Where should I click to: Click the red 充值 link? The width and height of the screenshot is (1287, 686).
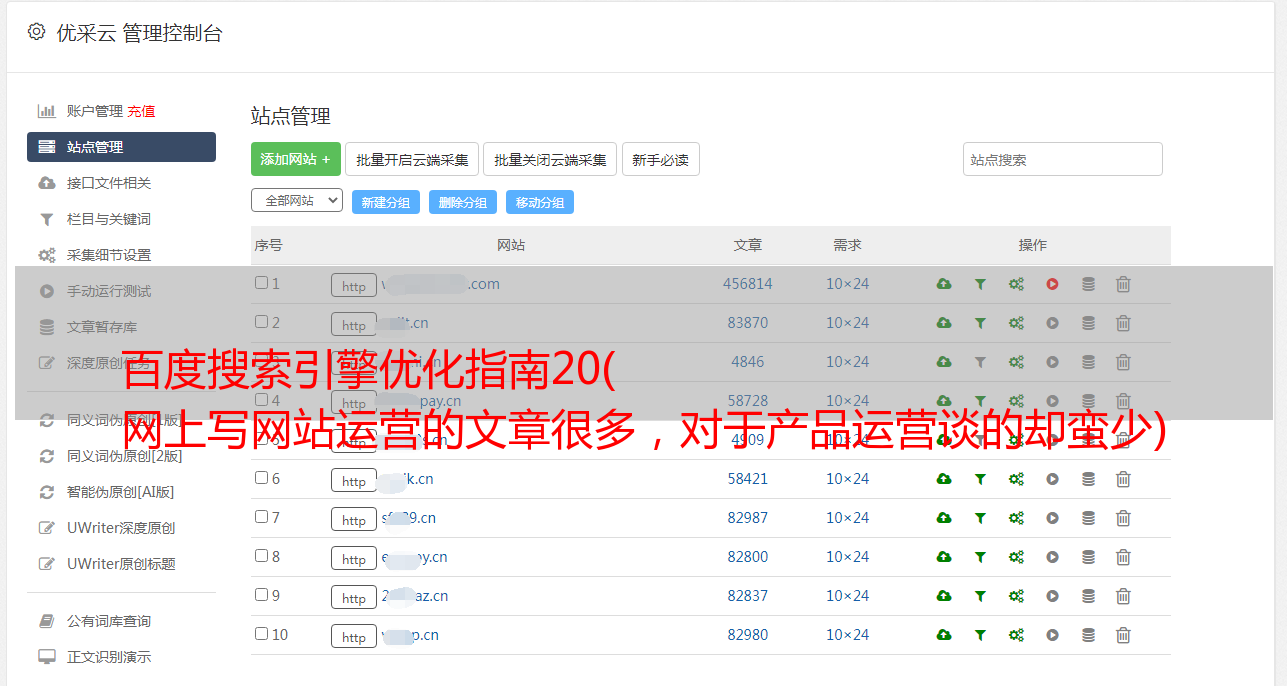pyautogui.click(x=141, y=111)
